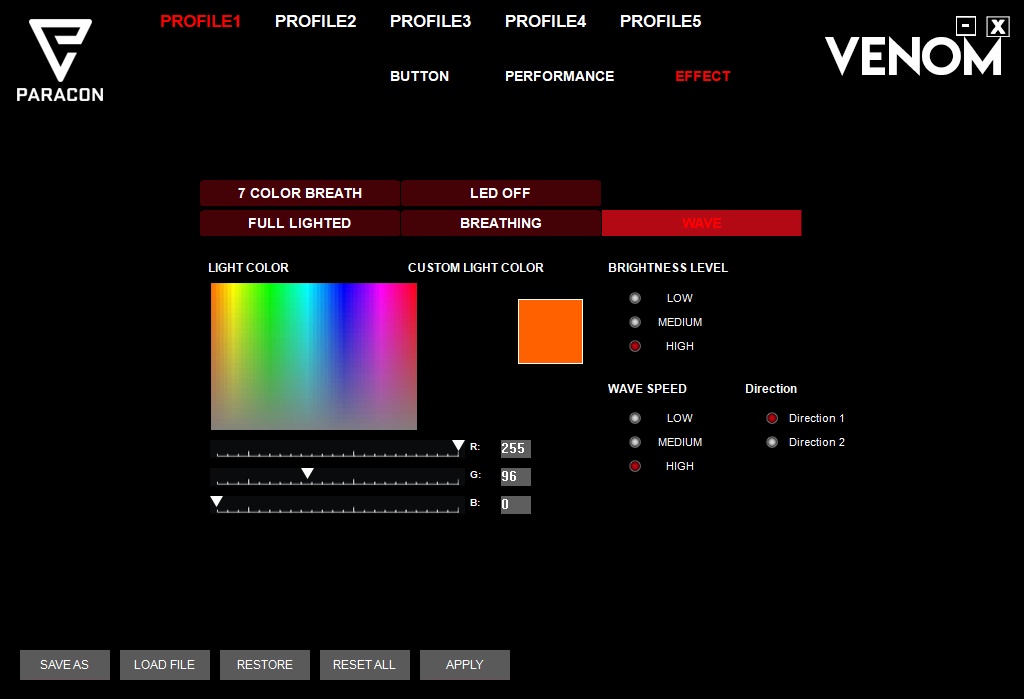This screenshot has width=1024, height=699.
Task: Set brightness level to LOW
Action: click(x=635, y=298)
